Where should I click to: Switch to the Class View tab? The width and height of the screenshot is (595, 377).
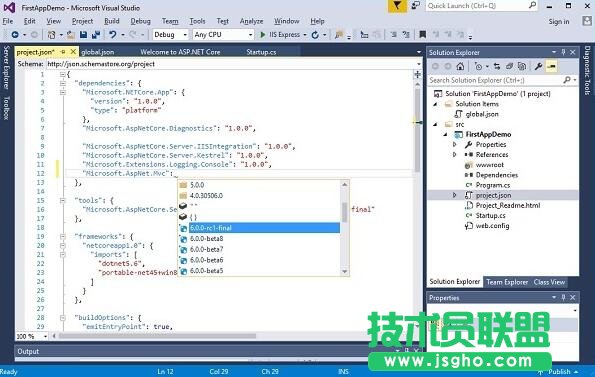coord(549,282)
